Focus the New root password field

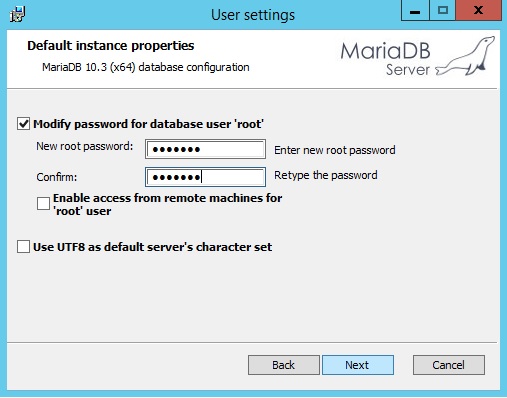[x=205, y=149]
